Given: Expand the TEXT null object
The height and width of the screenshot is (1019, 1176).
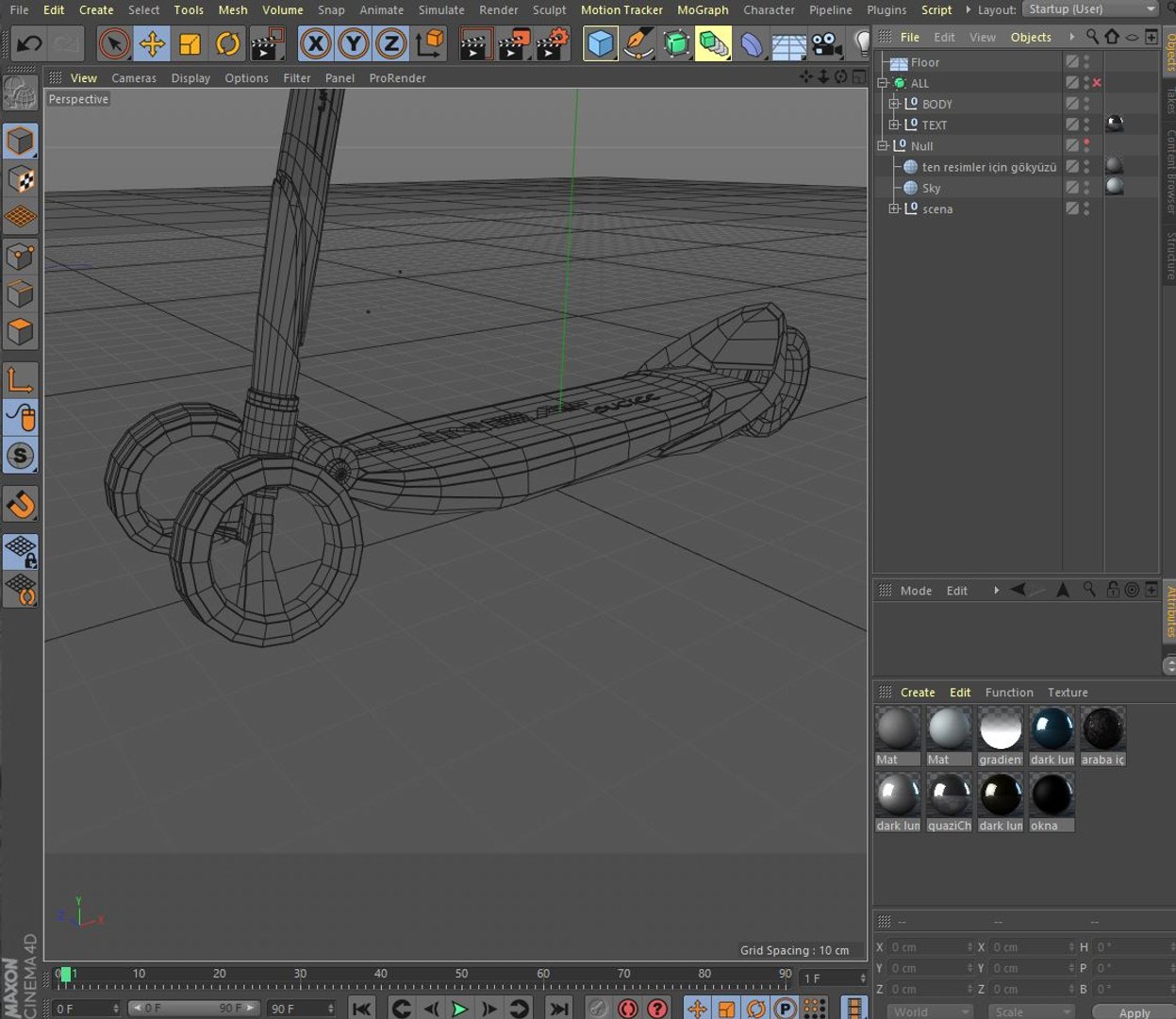Looking at the screenshot, I should click(x=894, y=125).
